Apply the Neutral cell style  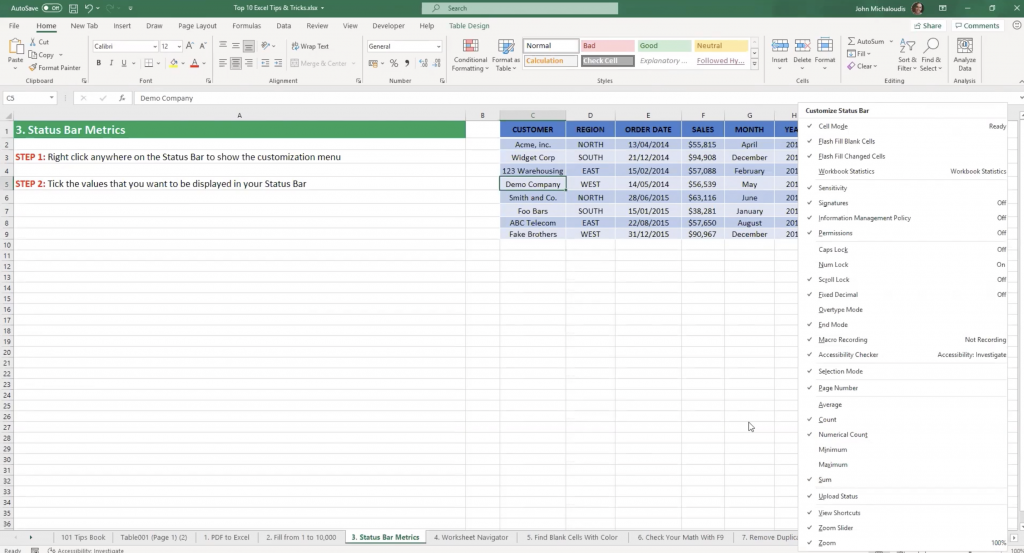(721, 46)
